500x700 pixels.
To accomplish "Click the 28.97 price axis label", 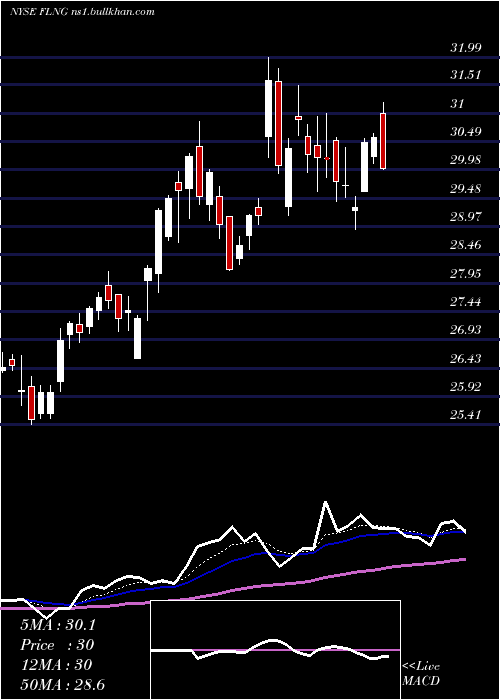I will pos(466,217).
